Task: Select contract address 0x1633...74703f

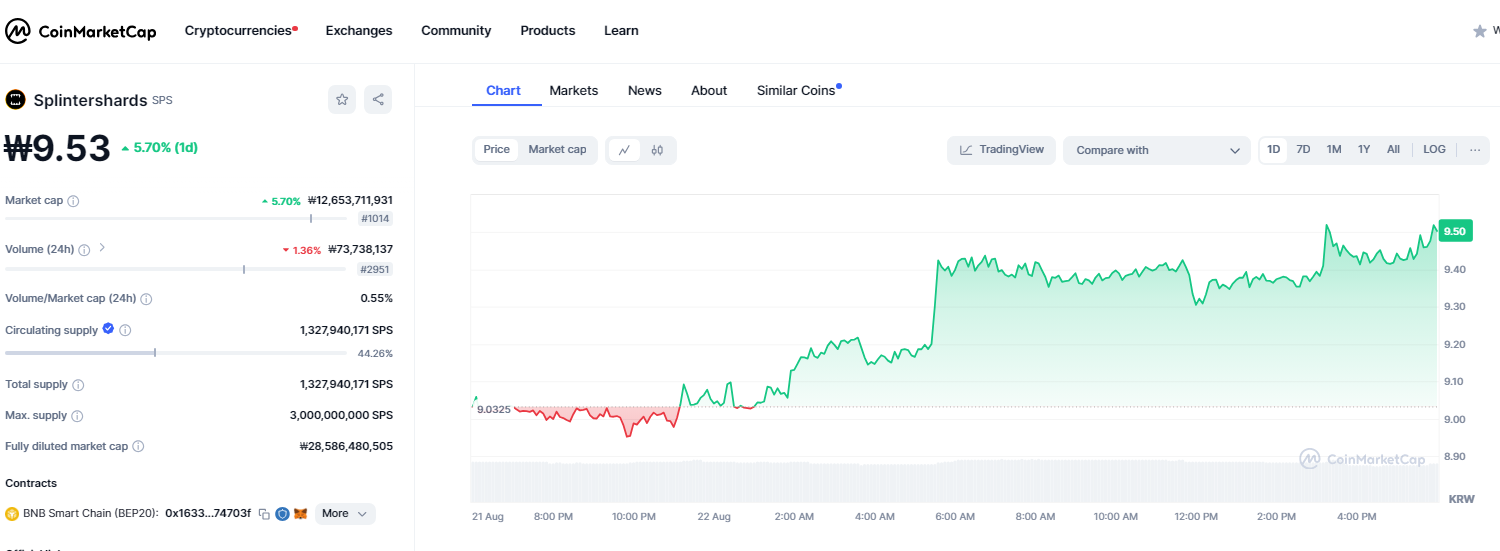Action: coord(210,514)
